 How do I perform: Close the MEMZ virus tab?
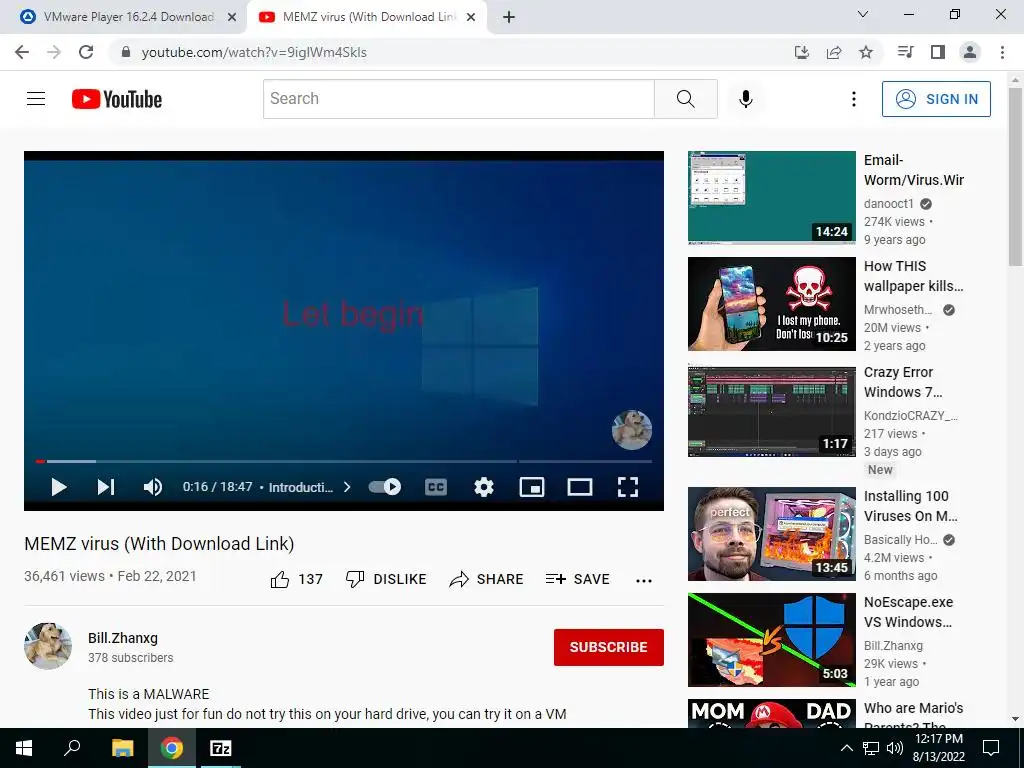[471, 18]
